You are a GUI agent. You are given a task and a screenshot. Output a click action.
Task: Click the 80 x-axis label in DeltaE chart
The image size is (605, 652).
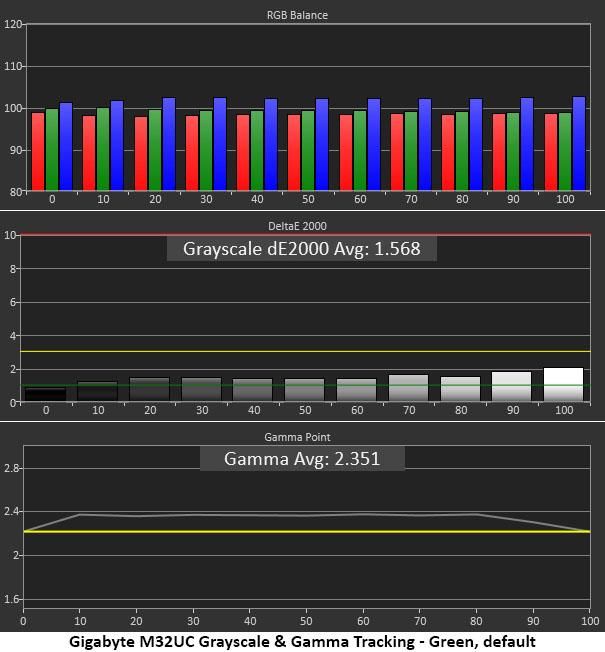(461, 410)
